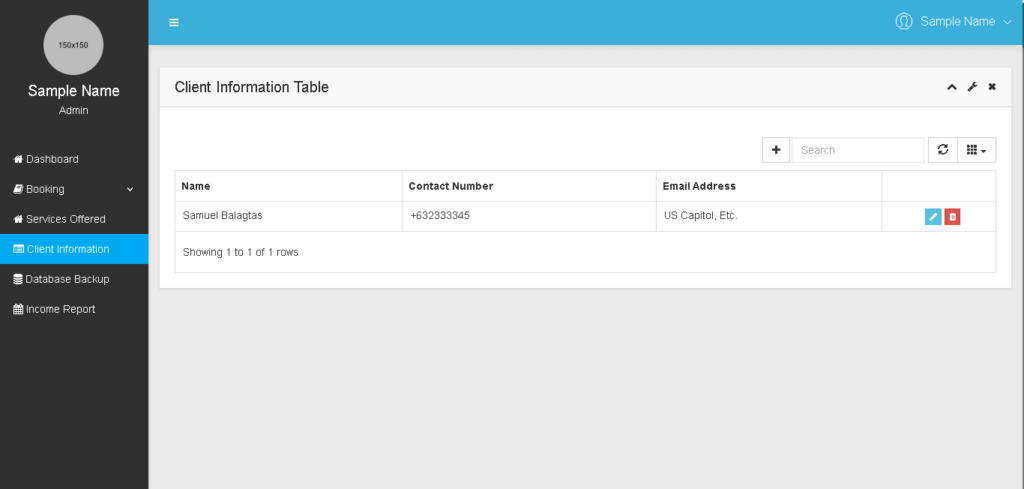Select the Samuel Balagtas name cell
This screenshot has width=1024, height=489.
pos(289,216)
